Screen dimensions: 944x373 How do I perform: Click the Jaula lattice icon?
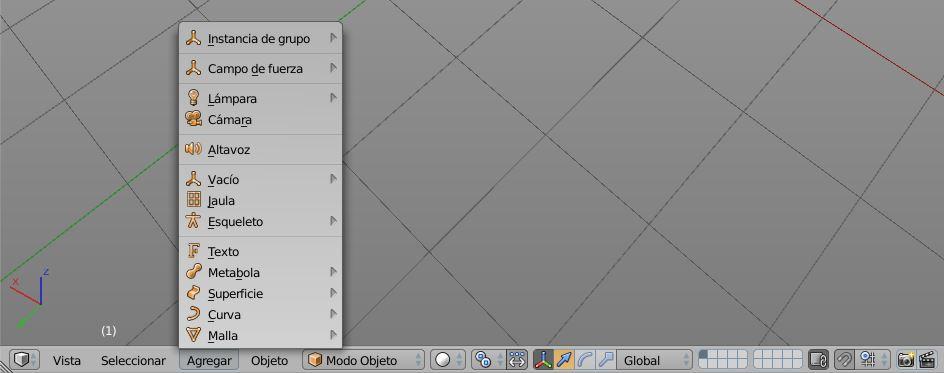pos(194,200)
